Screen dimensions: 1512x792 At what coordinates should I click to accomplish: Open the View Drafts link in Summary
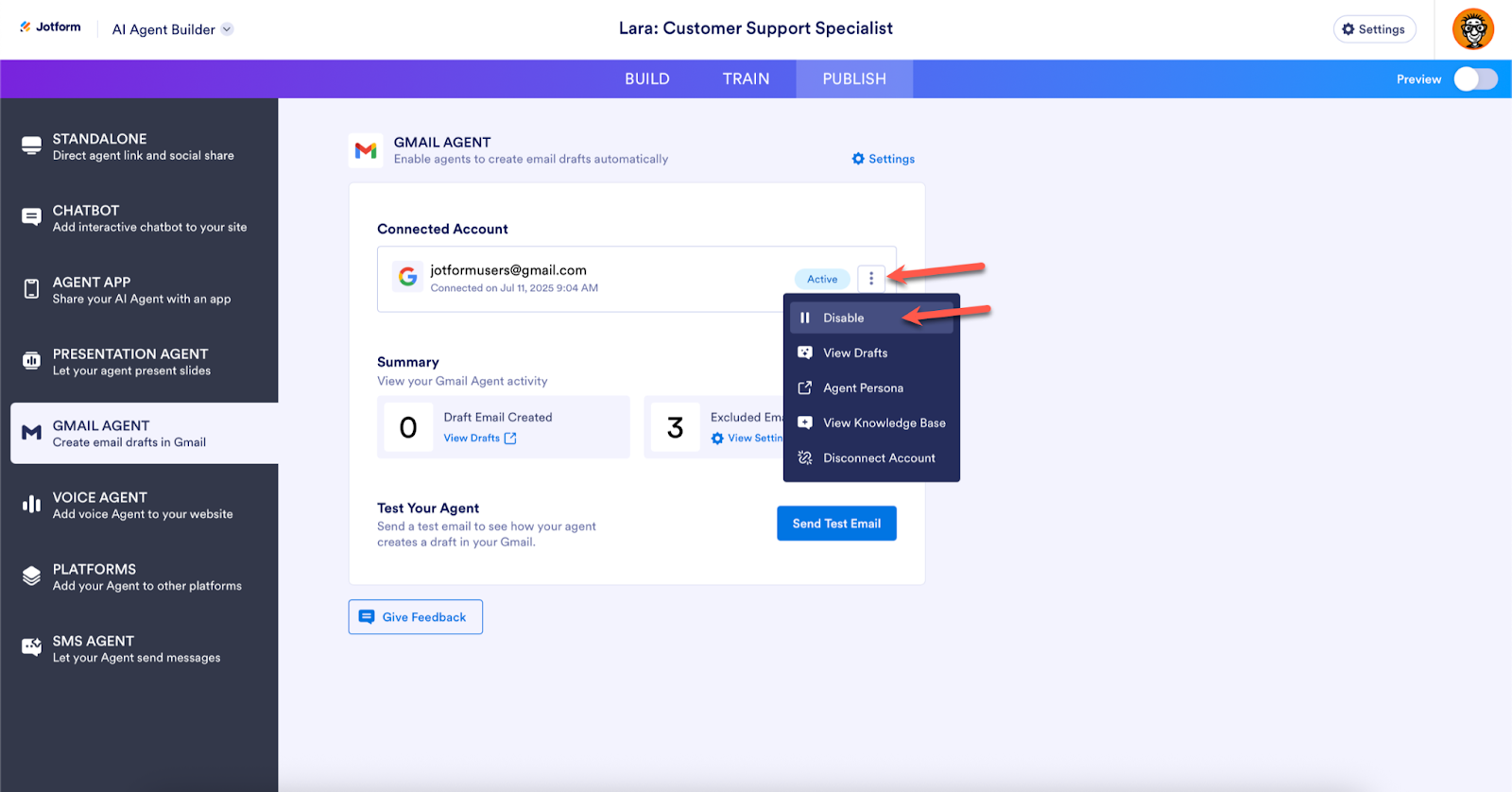(x=480, y=439)
